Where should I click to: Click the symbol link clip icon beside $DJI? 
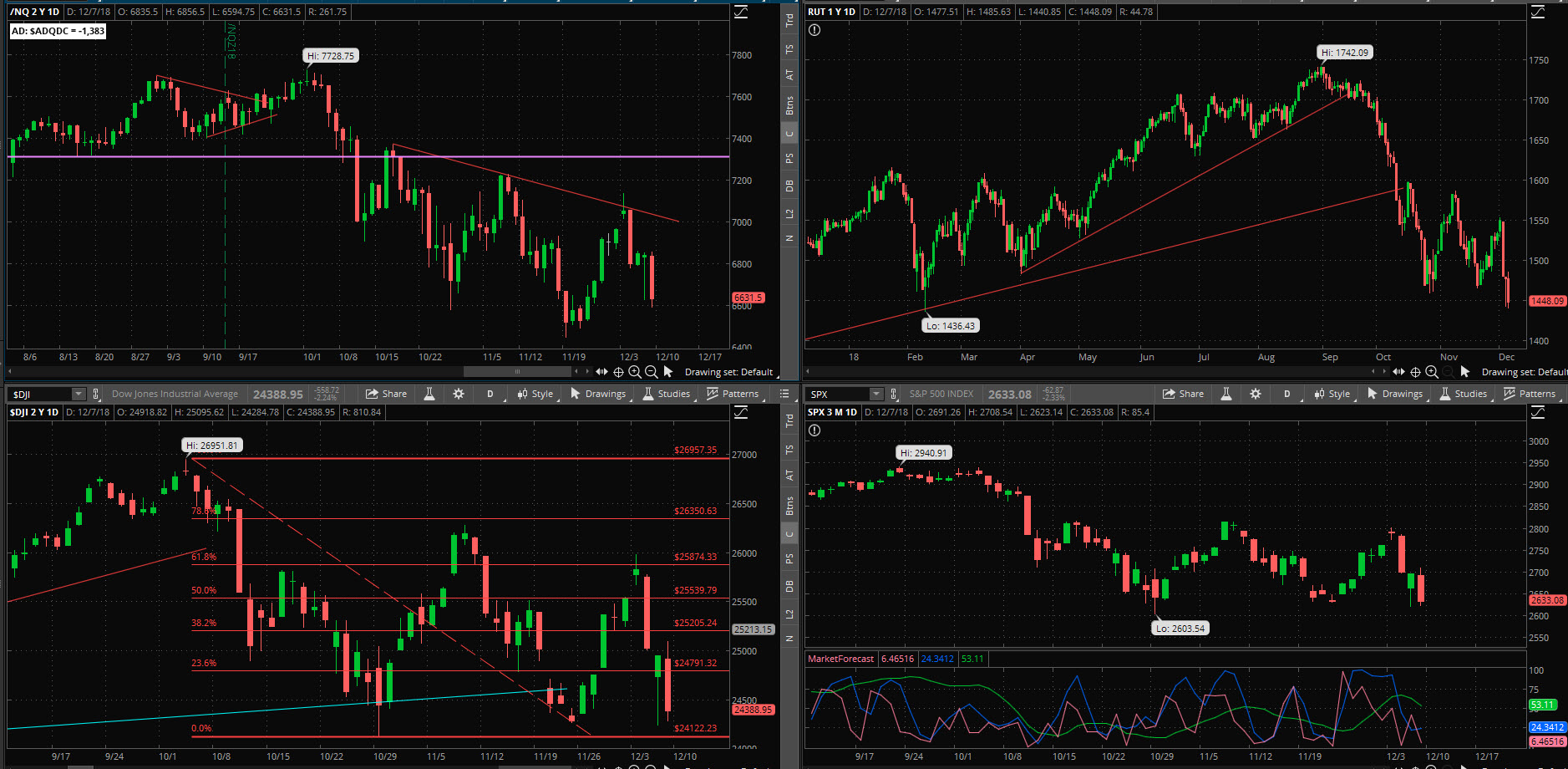pos(96,394)
